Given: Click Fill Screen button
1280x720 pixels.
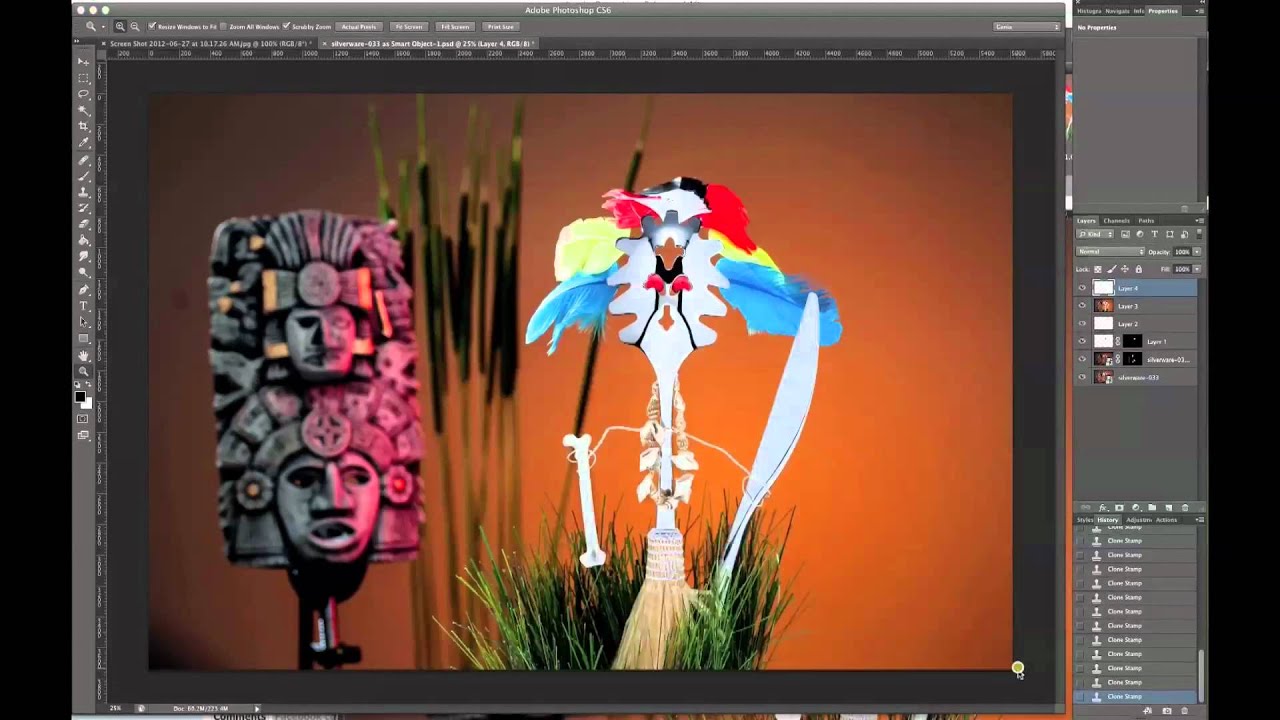Looking at the screenshot, I should tap(455, 26).
